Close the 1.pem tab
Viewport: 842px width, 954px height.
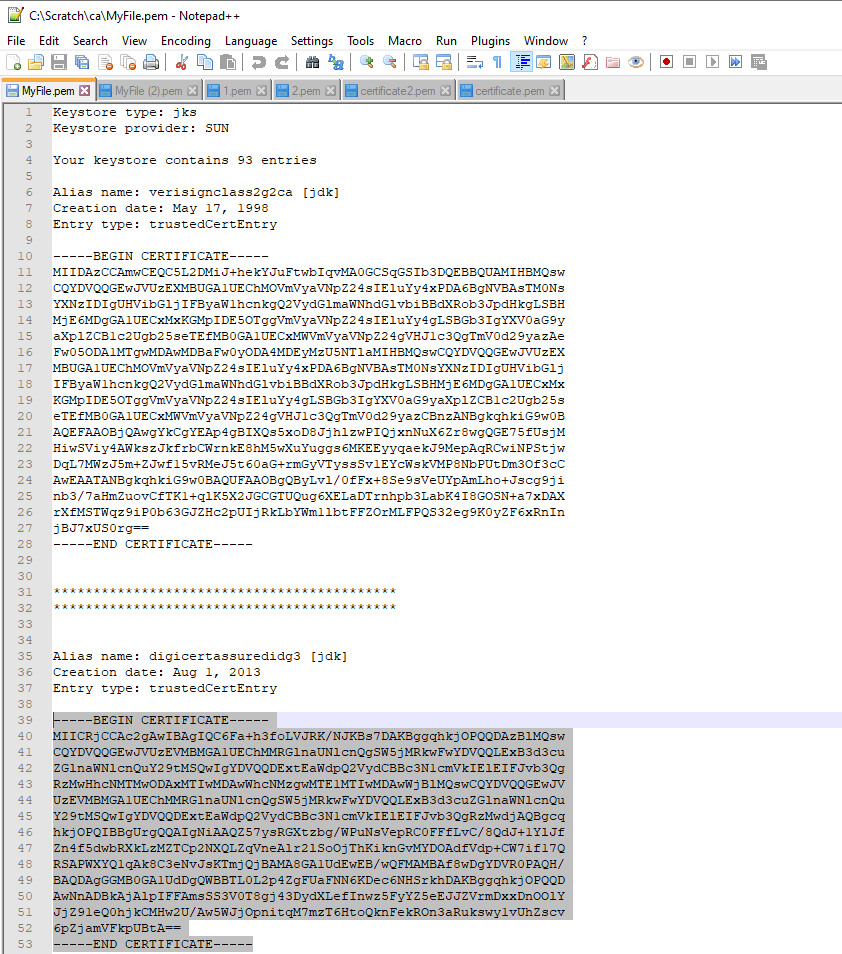(x=262, y=91)
